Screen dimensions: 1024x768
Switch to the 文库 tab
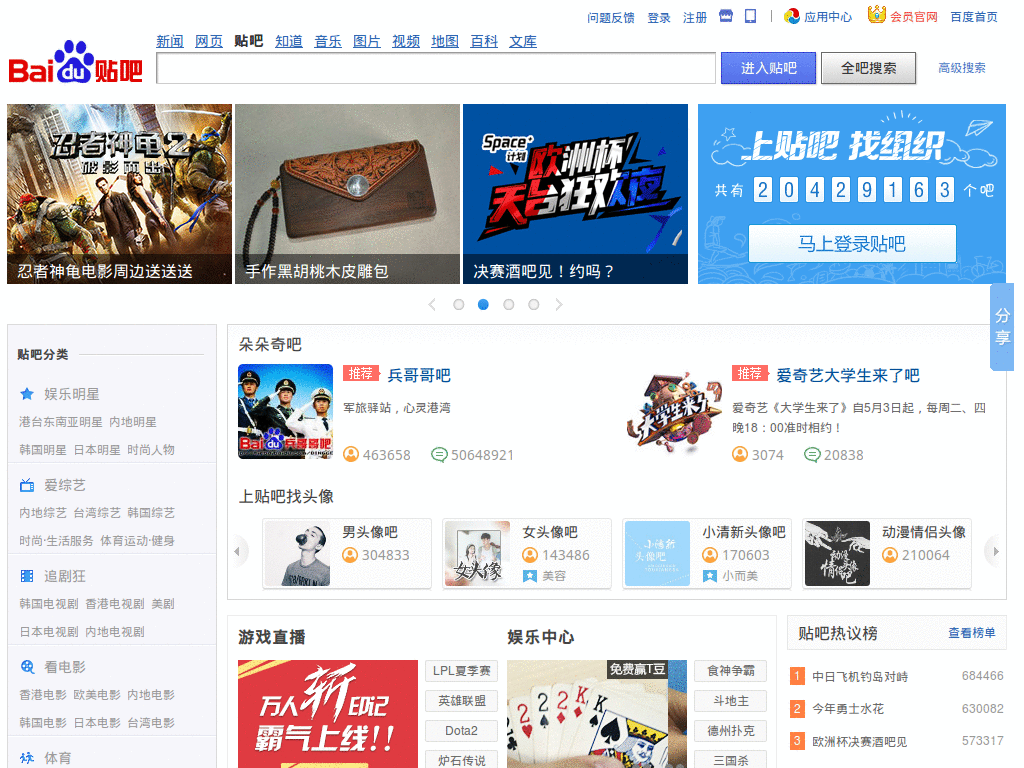tap(523, 41)
